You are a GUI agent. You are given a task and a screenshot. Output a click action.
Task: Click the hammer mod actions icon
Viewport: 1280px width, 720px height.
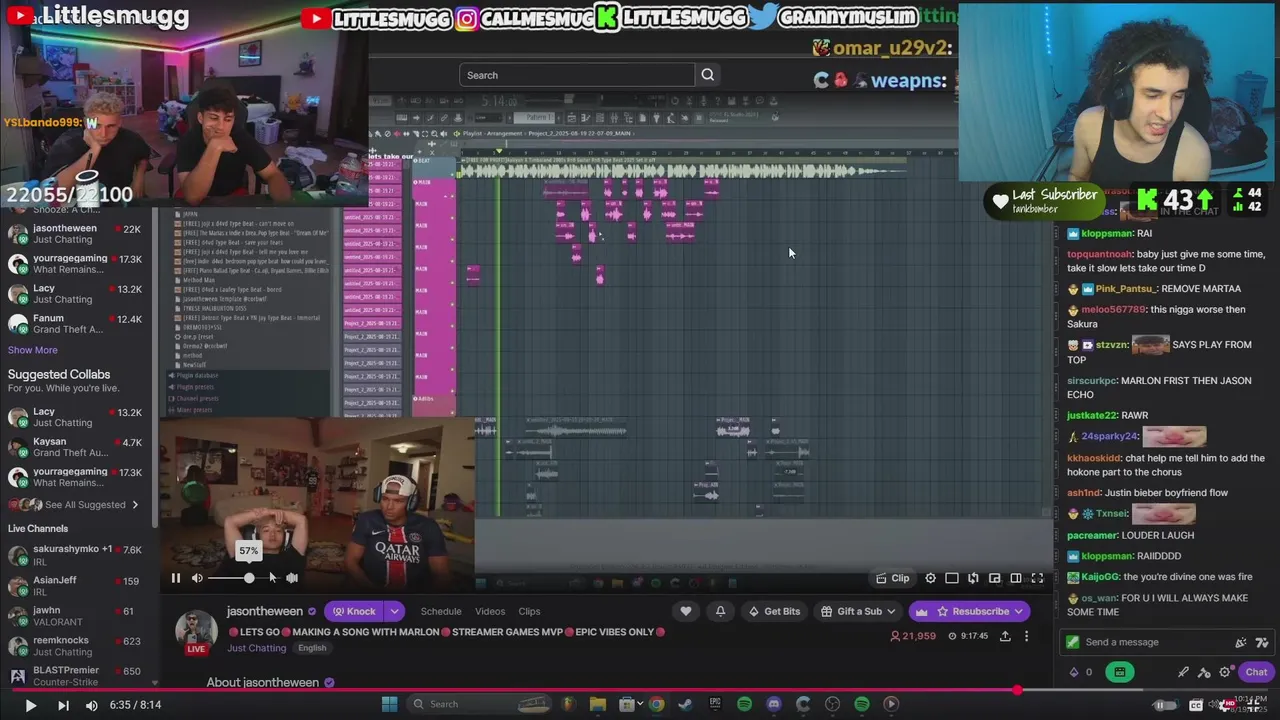point(1204,672)
